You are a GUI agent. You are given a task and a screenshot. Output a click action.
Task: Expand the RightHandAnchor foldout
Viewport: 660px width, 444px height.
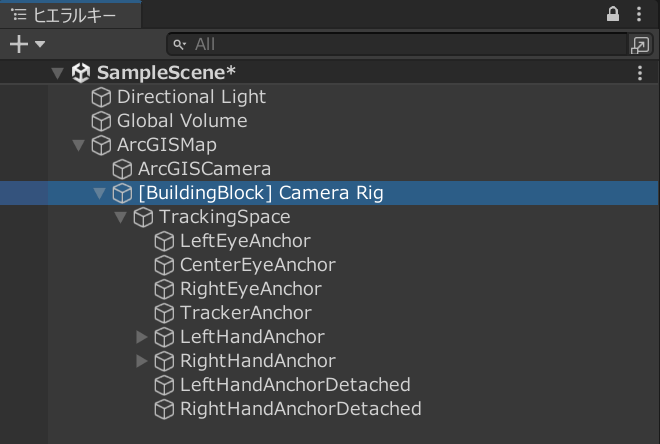[141, 361]
